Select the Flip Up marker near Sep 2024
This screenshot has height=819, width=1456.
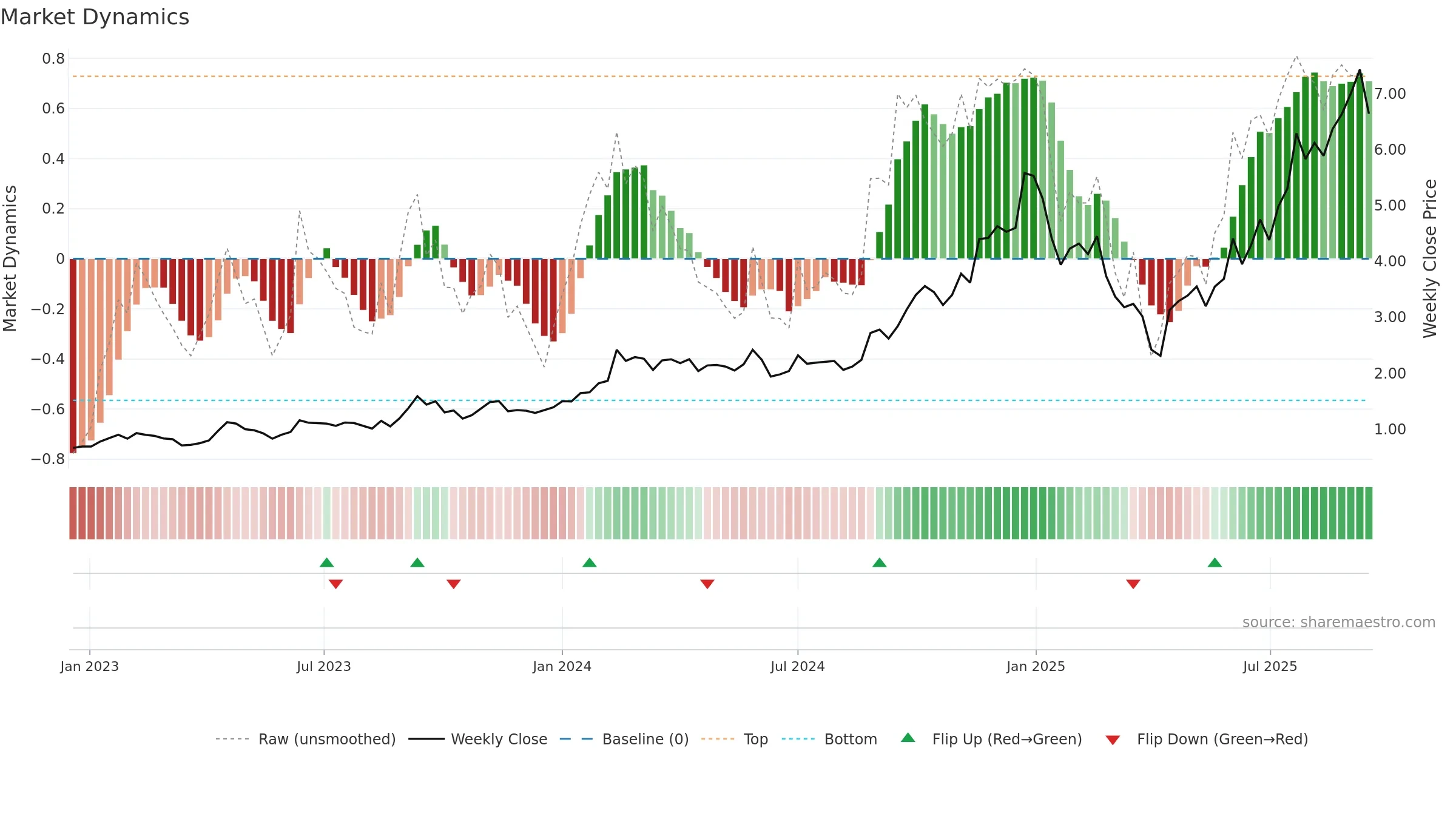coord(880,562)
